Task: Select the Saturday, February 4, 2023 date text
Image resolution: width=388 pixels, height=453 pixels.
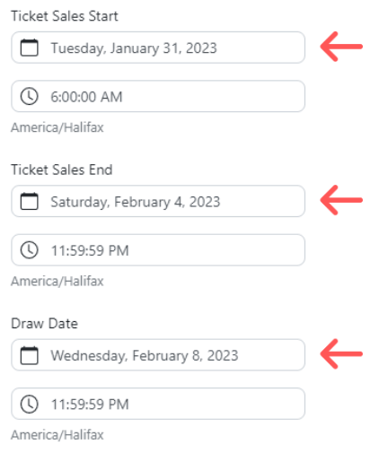Action: (135, 202)
